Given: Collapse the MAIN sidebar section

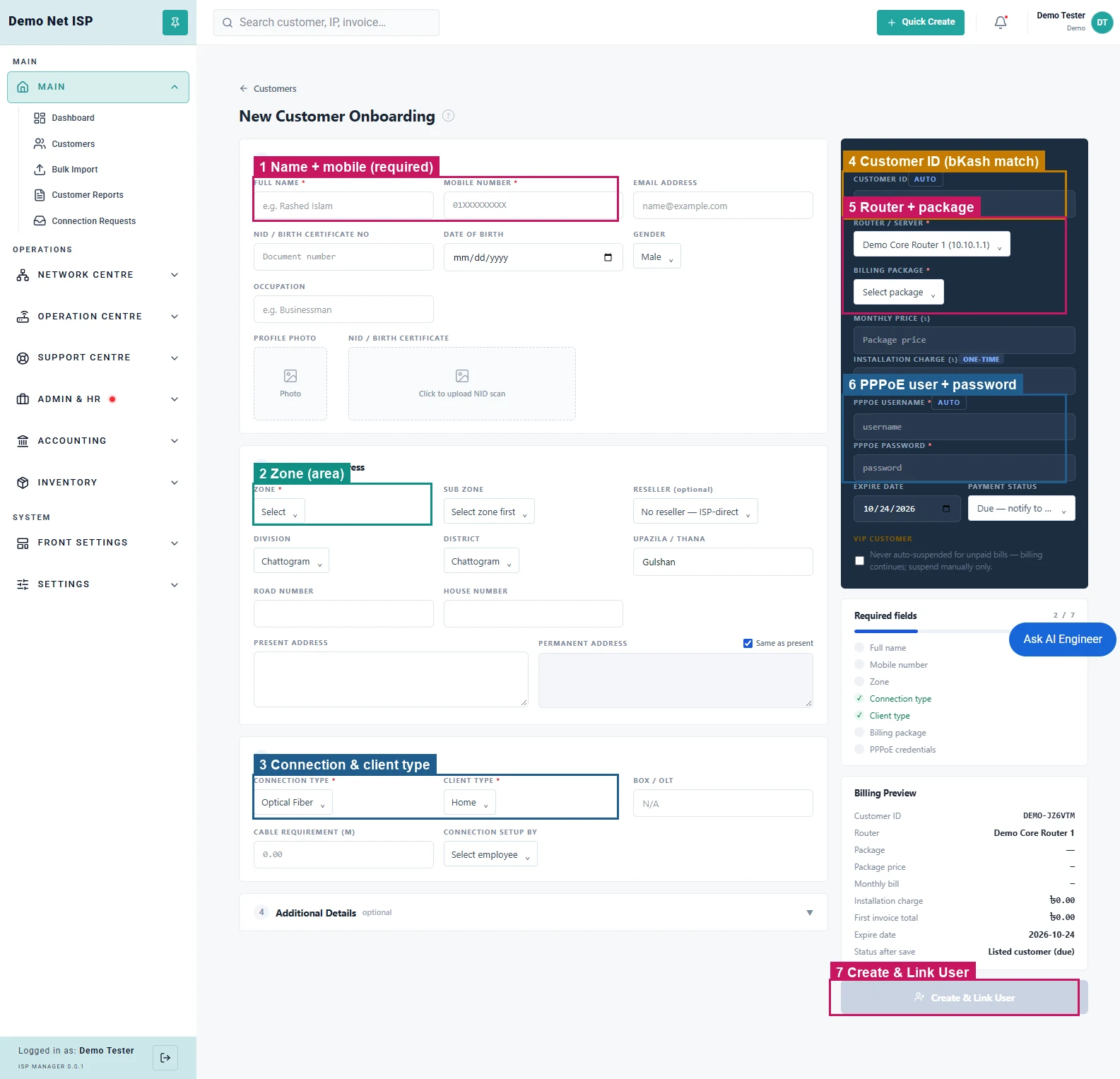Looking at the screenshot, I should 98,87.
